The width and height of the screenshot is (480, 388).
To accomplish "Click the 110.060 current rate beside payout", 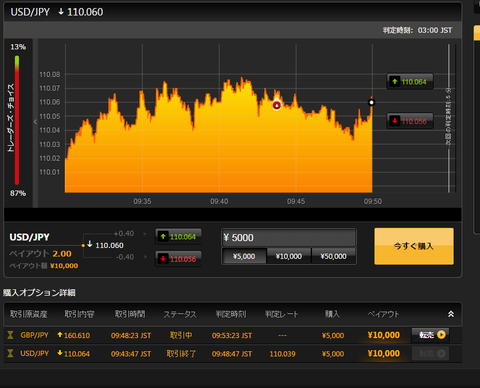I will [x=109, y=245].
